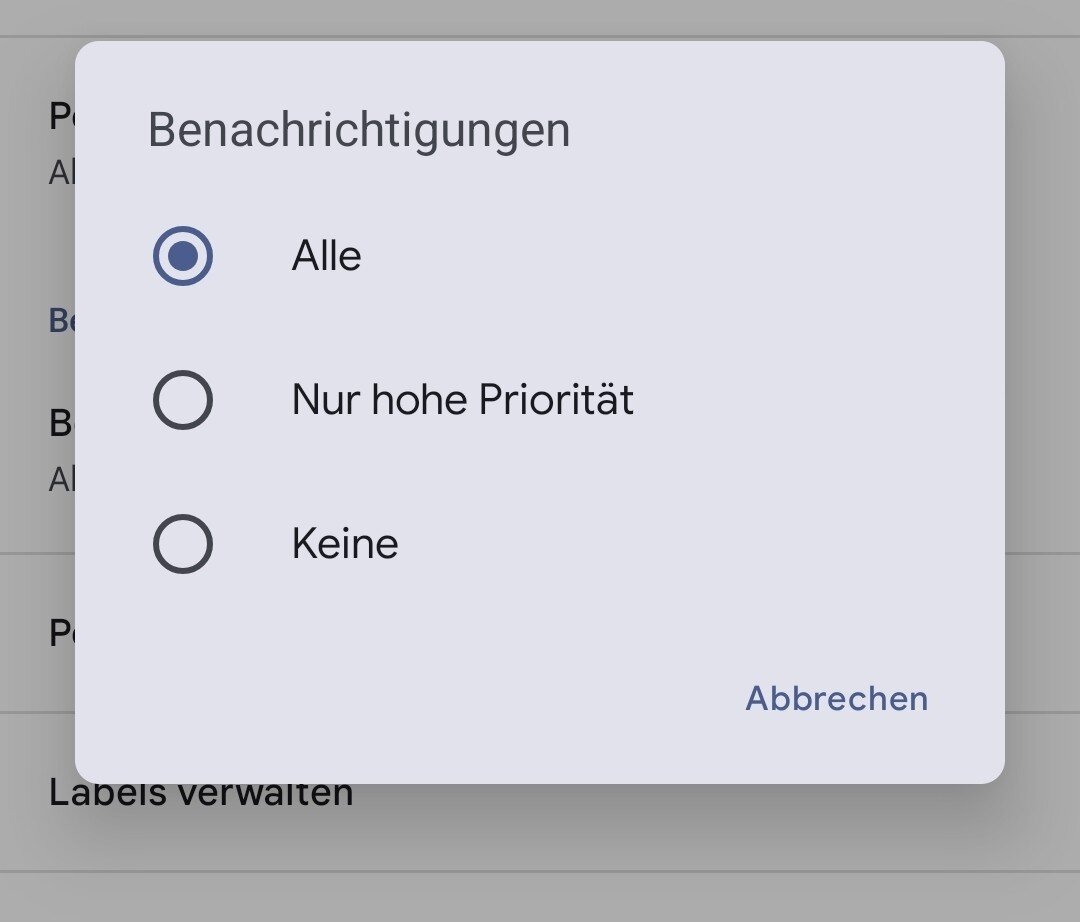
Task: Click the hidden bold black "Be" entry
Action: 61,423
